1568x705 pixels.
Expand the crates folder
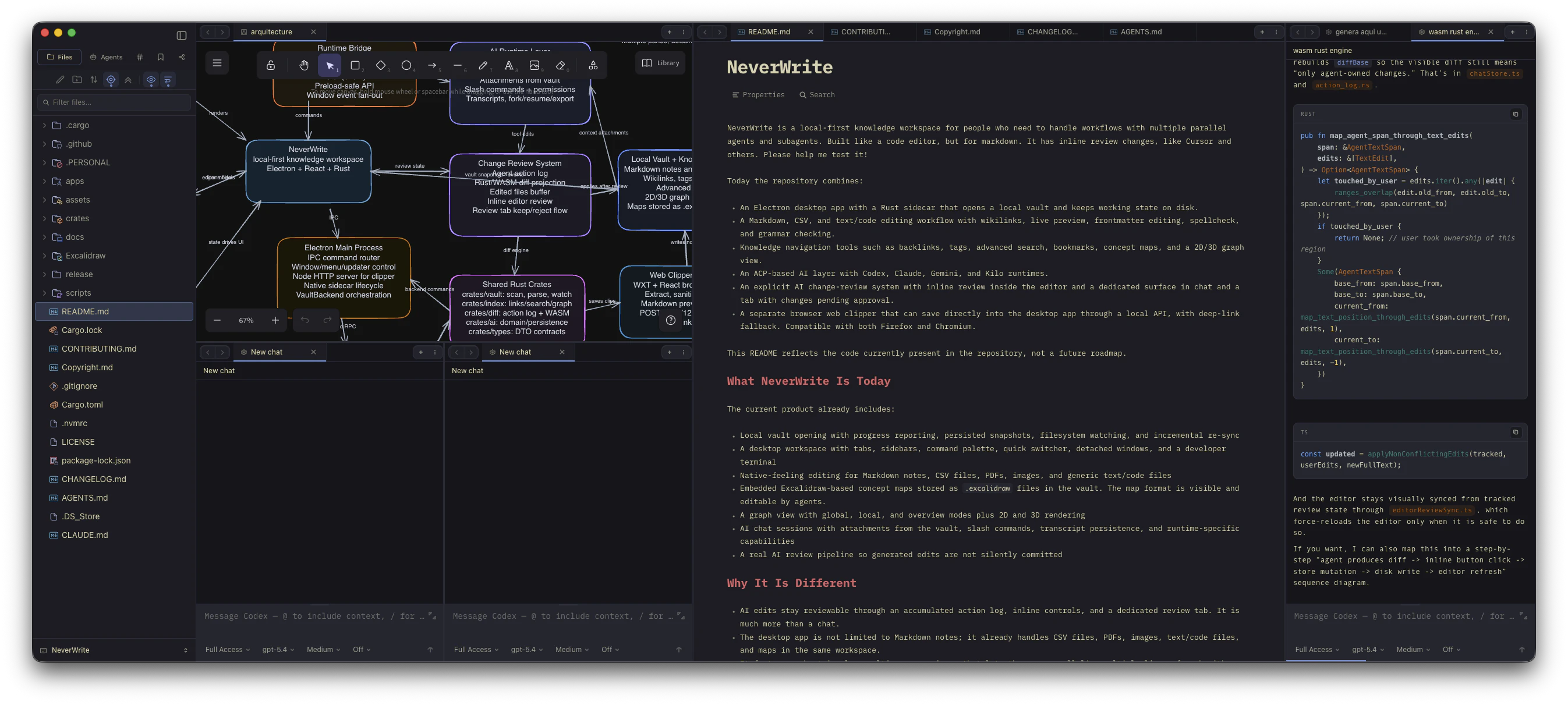44,218
